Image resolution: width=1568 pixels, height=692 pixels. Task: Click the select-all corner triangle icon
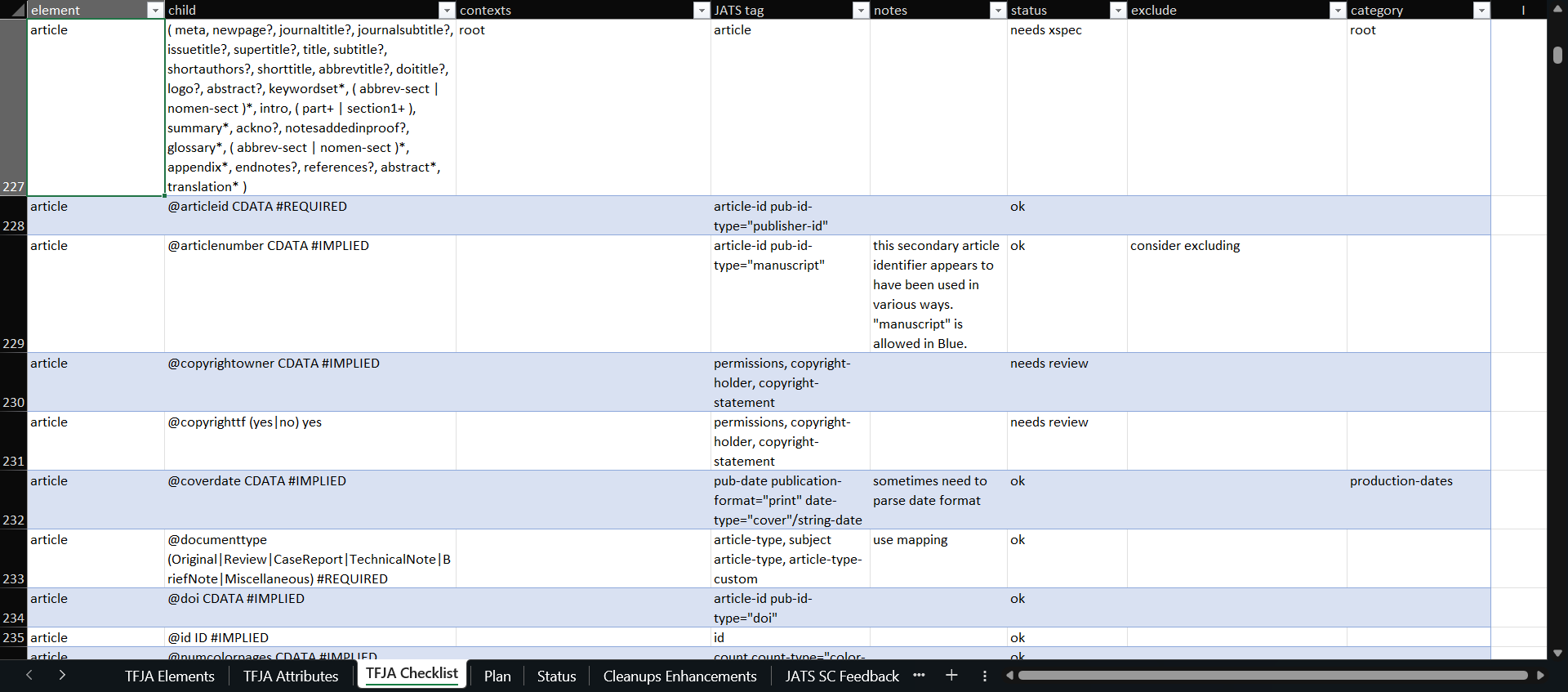16,11
